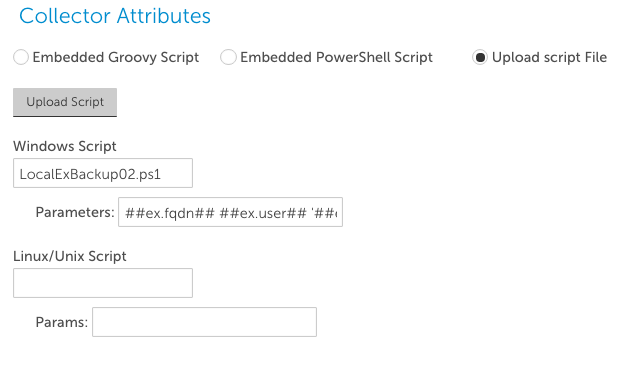622x383 pixels.
Task: Focus the Windows Script field containing LocalExBackup02.ps1
Action: [103, 173]
